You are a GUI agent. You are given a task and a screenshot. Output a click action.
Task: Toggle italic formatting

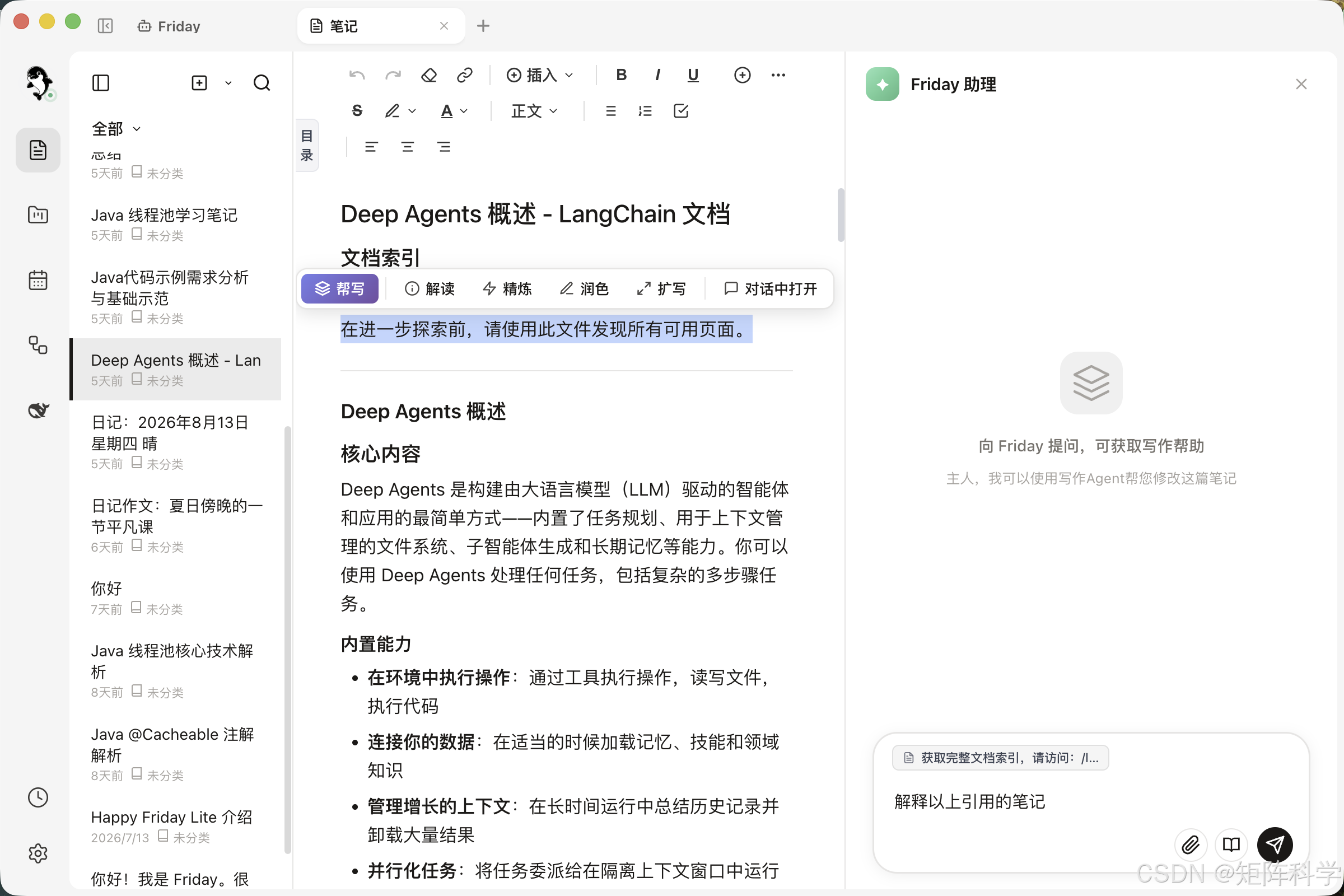(x=657, y=75)
